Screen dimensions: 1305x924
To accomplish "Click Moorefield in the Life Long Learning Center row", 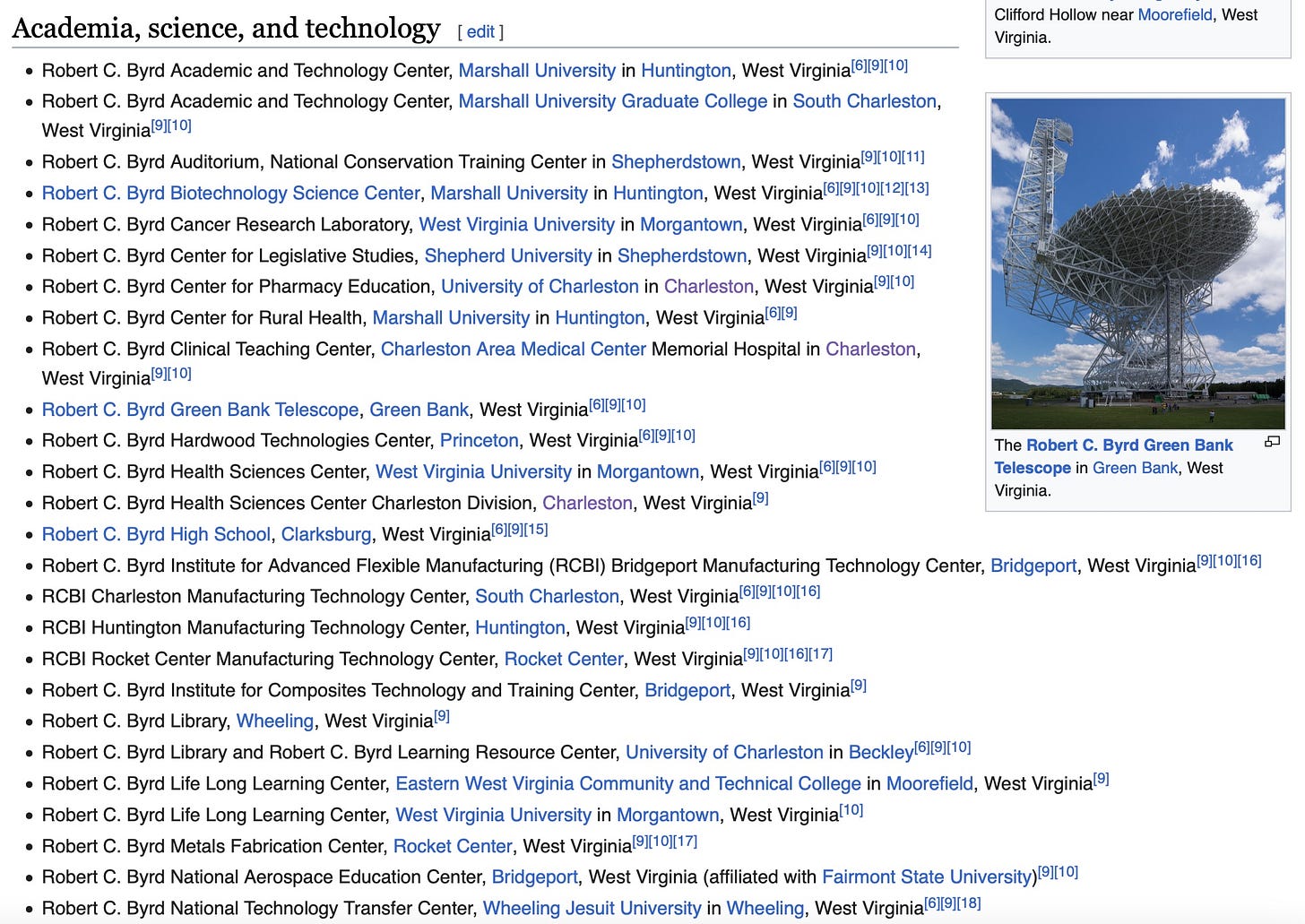I will click(929, 784).
